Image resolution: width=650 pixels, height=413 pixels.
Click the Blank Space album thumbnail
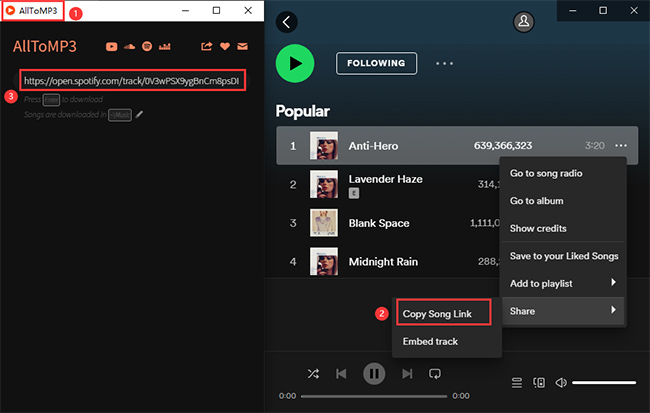[x=324, y=223]
